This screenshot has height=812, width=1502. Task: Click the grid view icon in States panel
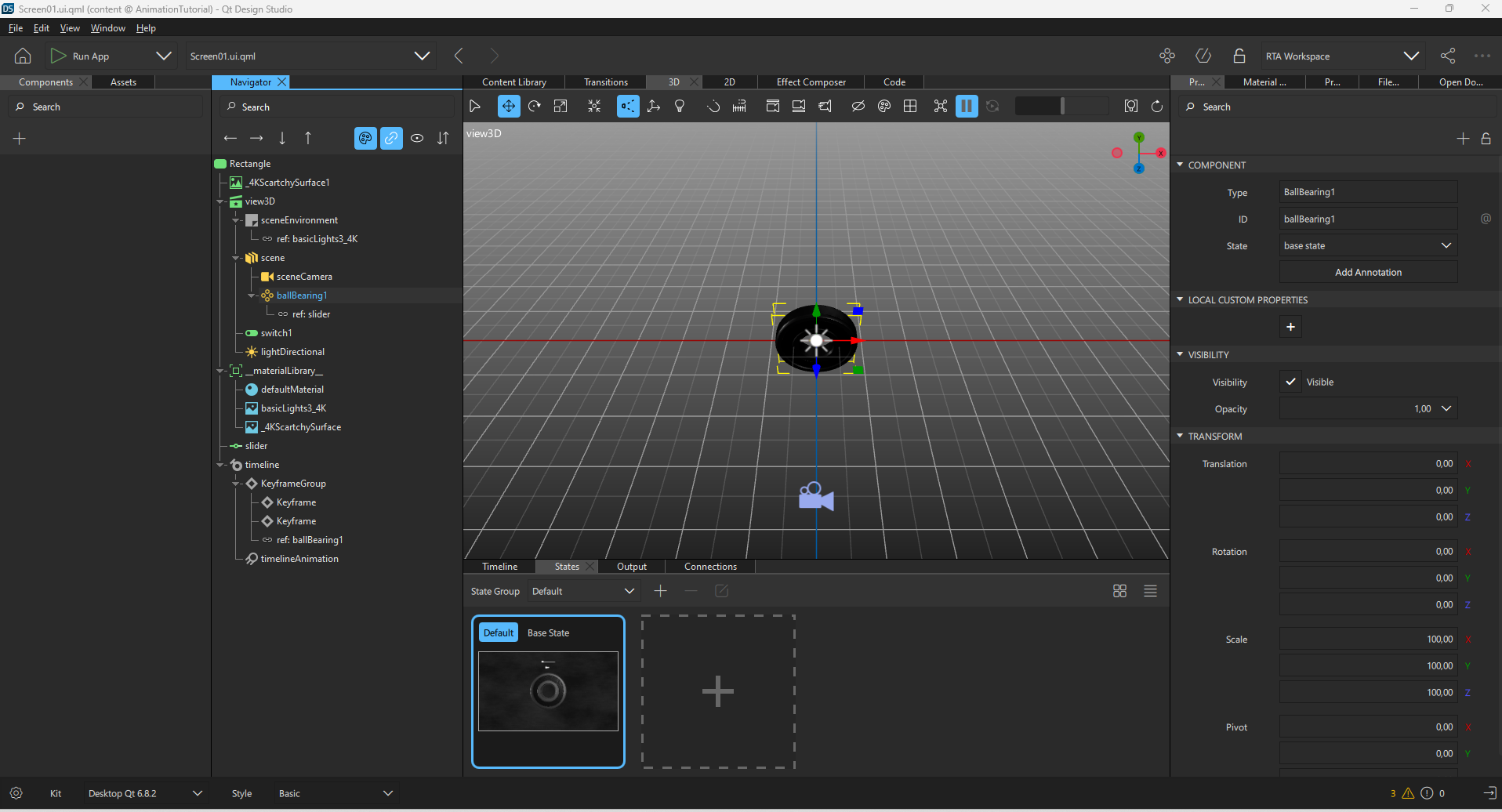pos(1119,591)
